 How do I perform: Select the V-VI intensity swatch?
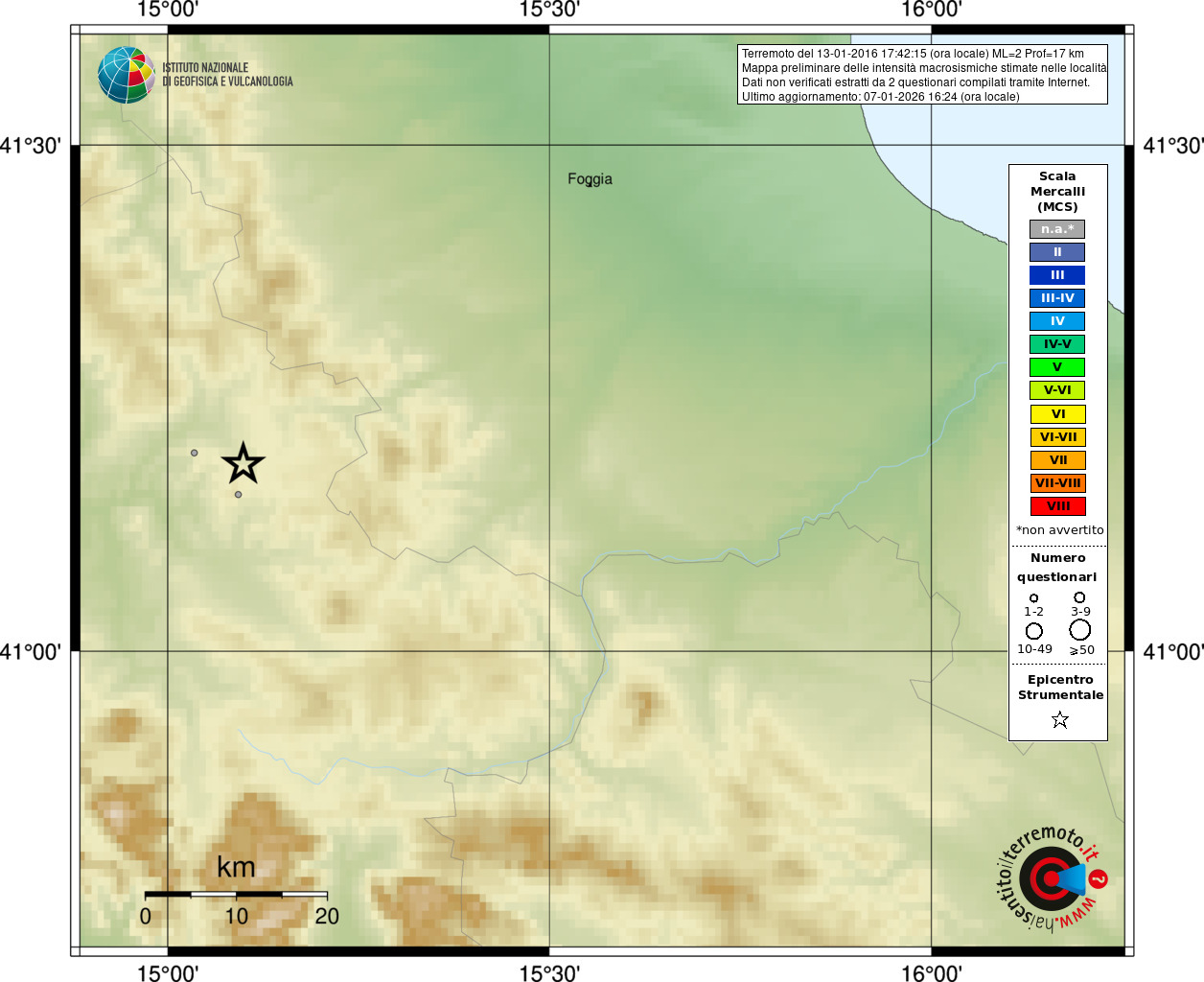coord(1057,390)
